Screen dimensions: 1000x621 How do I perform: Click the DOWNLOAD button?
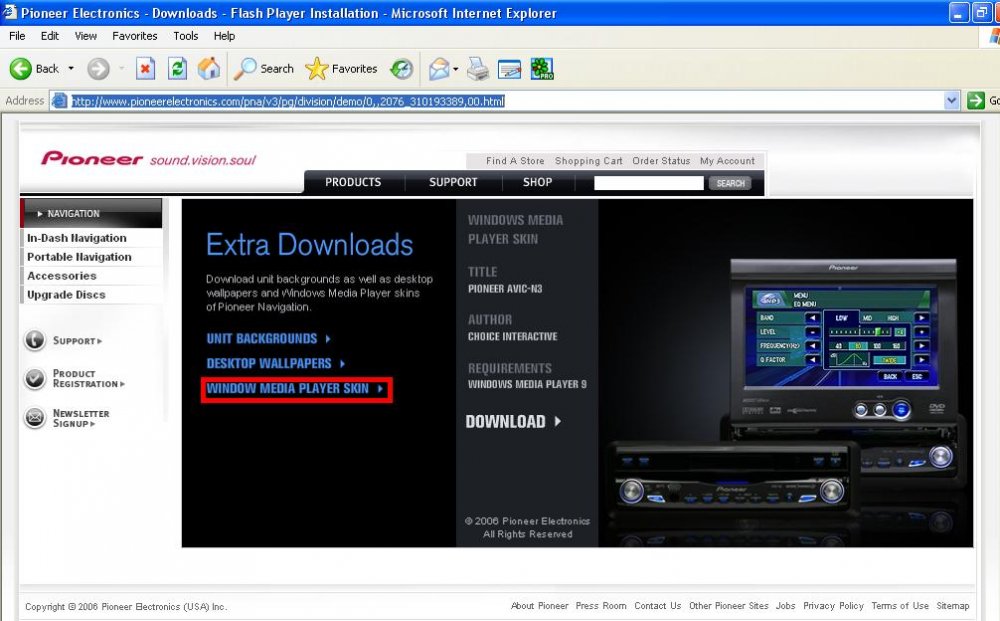(513, 421)
